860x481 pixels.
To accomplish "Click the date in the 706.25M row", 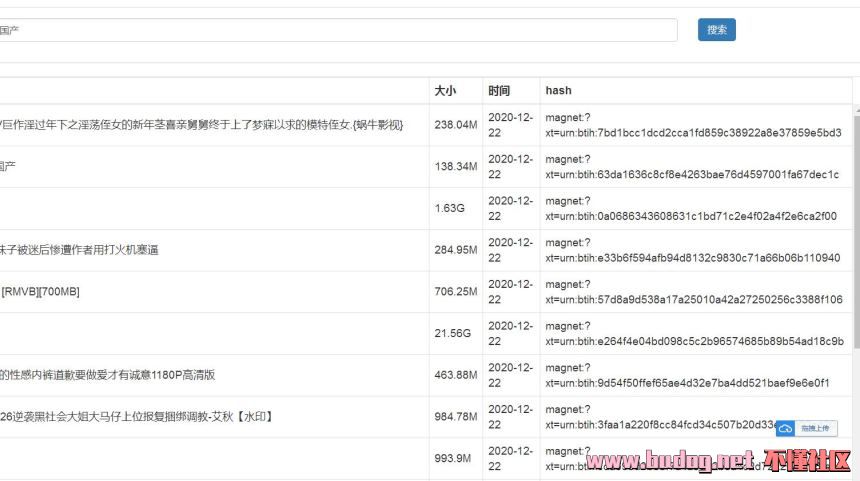I will (x=510, y=292).
